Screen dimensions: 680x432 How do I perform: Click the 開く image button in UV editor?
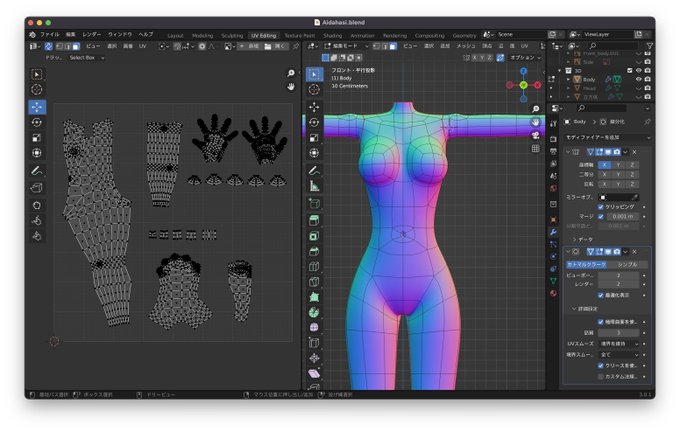[x=275, y=46]
